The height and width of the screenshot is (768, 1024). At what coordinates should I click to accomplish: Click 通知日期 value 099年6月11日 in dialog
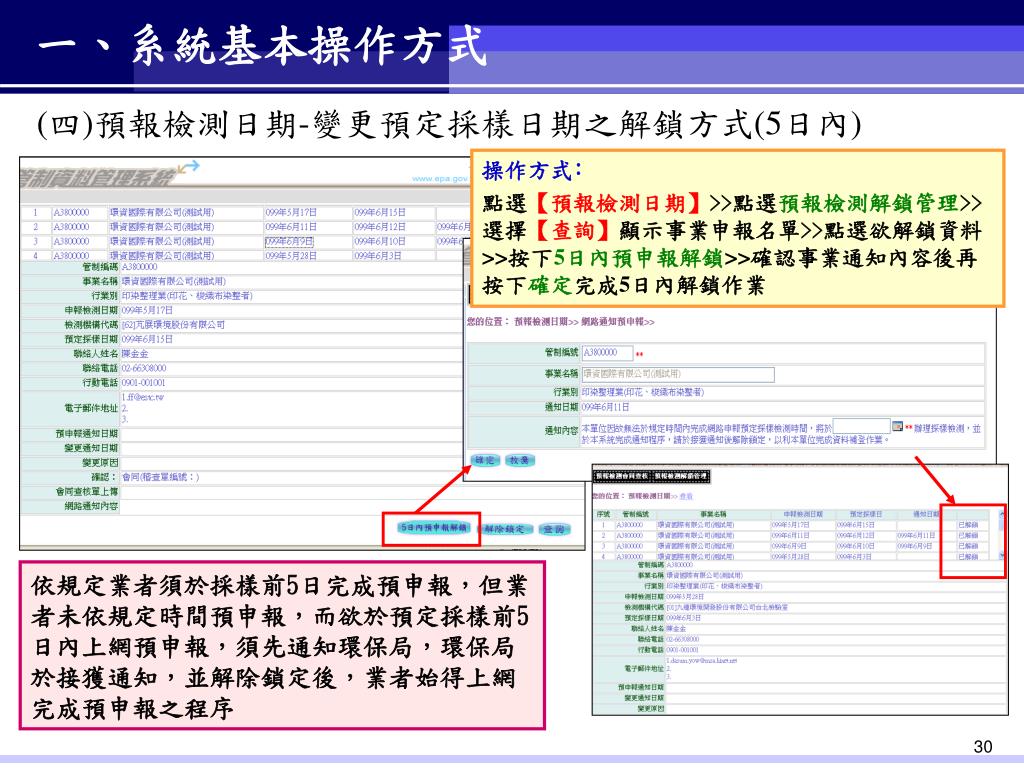605,407
